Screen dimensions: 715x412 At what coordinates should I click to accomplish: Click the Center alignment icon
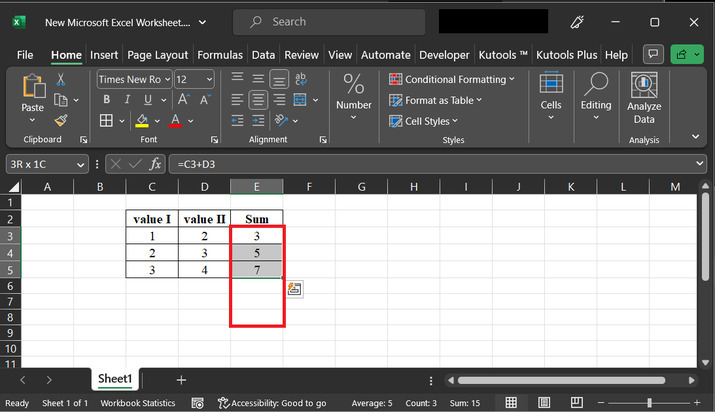pyautogui.click(x=258, y=100)
